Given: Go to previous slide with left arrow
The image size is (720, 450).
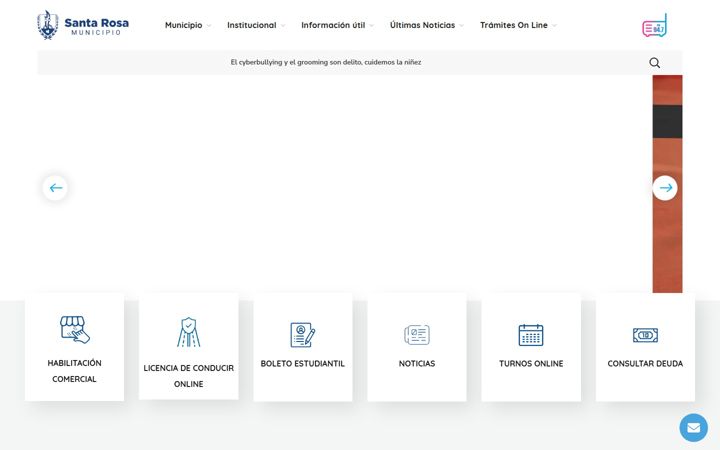Looking at the screenshot, I should pyautogui.click(x=56, y=188).
